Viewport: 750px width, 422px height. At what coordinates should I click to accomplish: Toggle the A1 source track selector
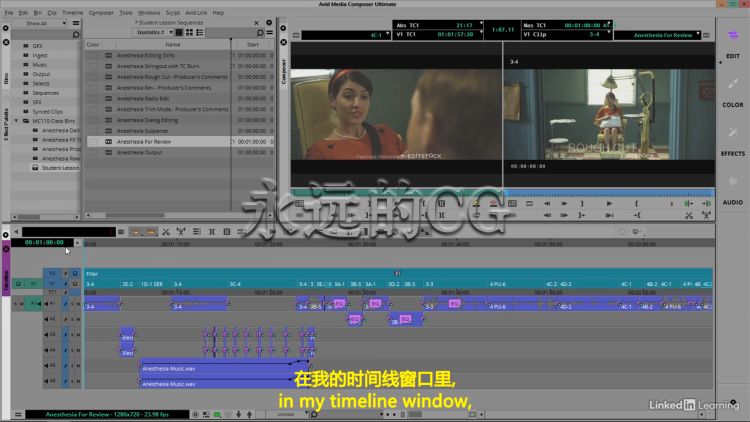(33, 303)
